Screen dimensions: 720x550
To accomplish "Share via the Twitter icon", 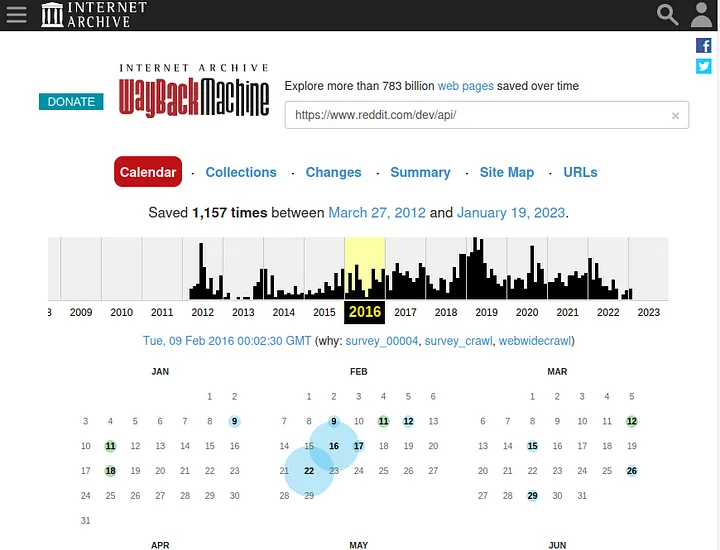I will [x=703, y=66].
